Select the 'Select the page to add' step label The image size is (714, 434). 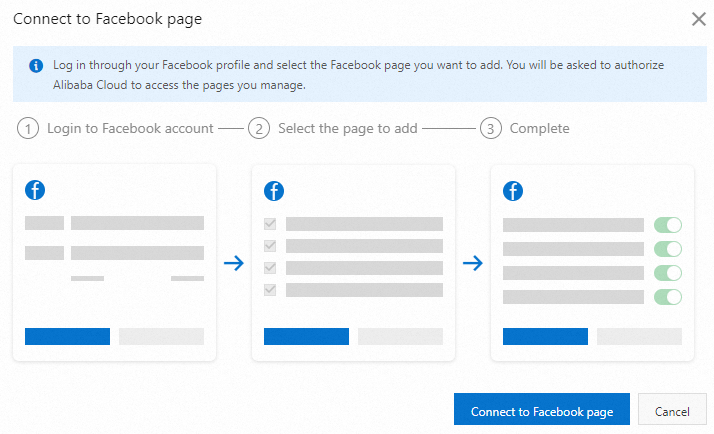347,128
